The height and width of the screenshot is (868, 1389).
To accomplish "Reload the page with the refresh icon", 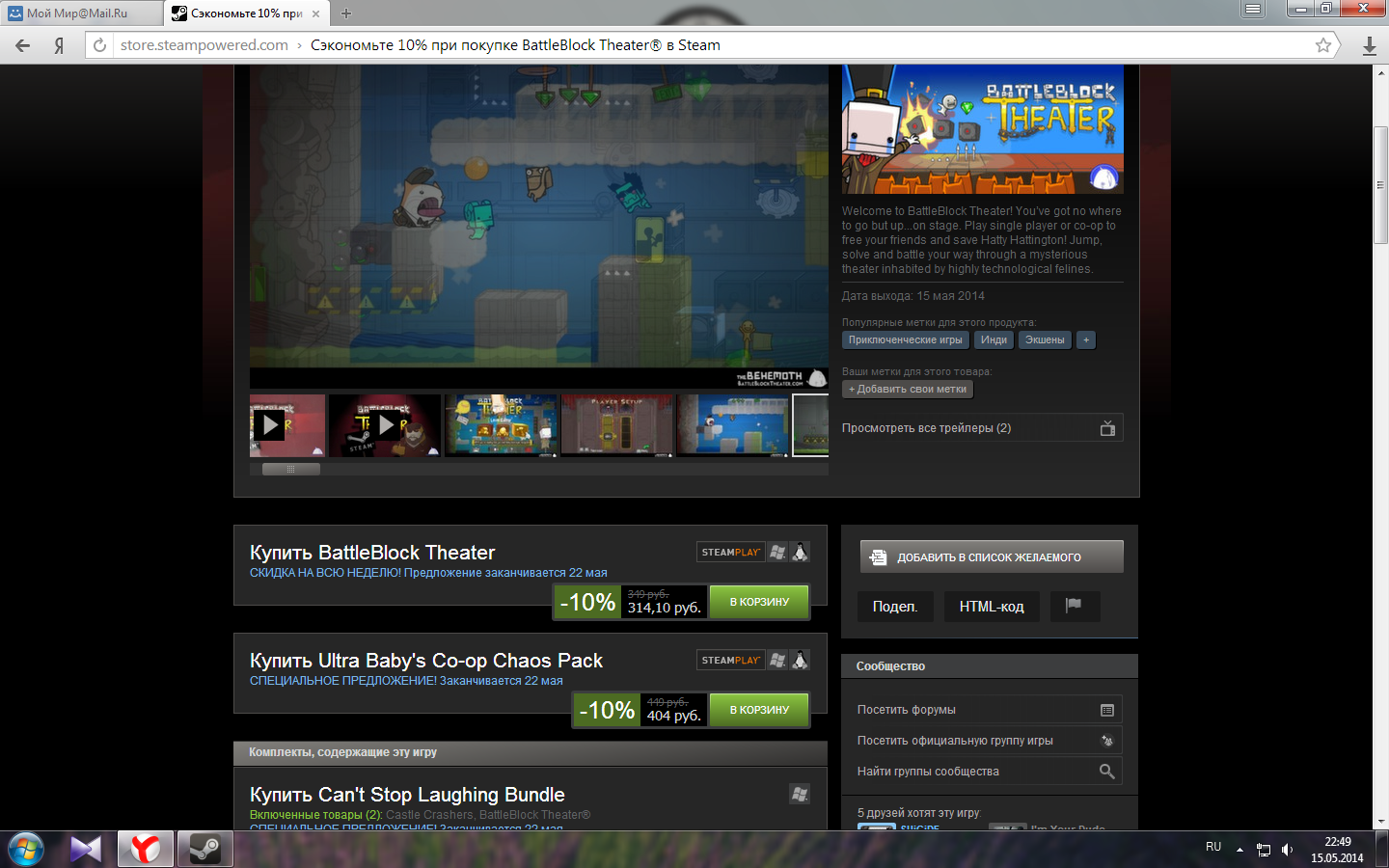I will pyautogui.click(x=99, y=45).
